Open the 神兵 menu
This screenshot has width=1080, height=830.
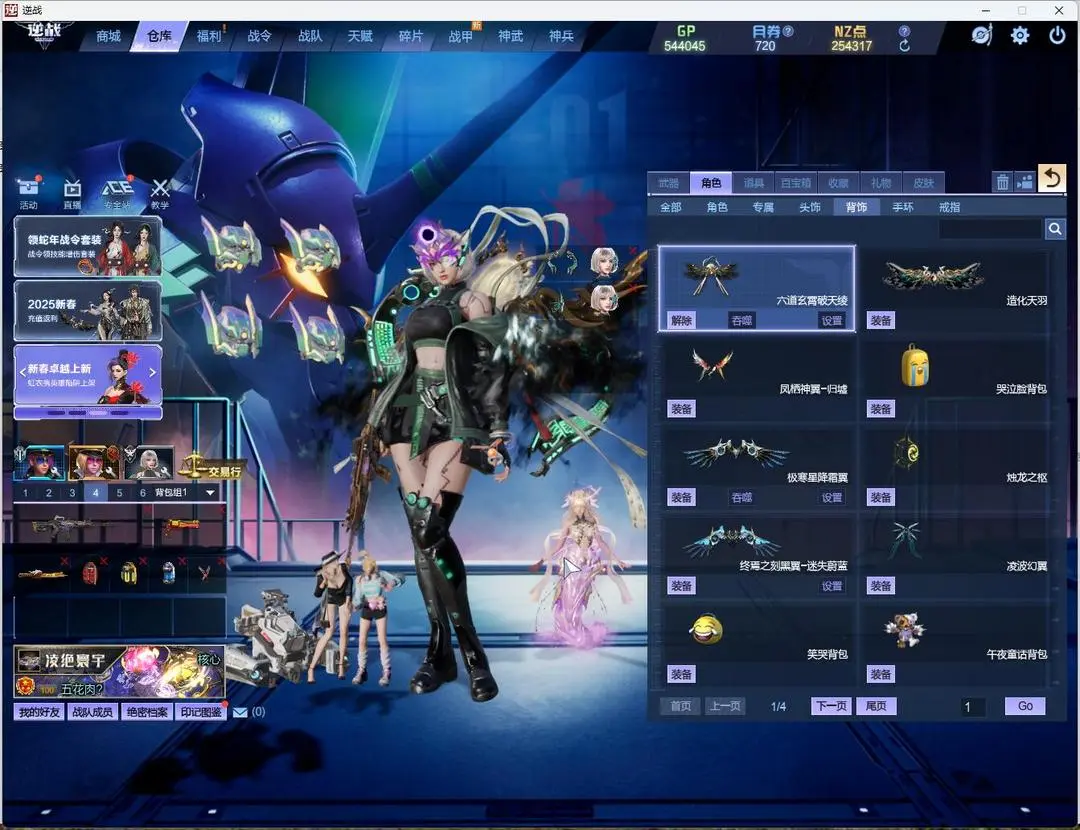pos(561,36)
